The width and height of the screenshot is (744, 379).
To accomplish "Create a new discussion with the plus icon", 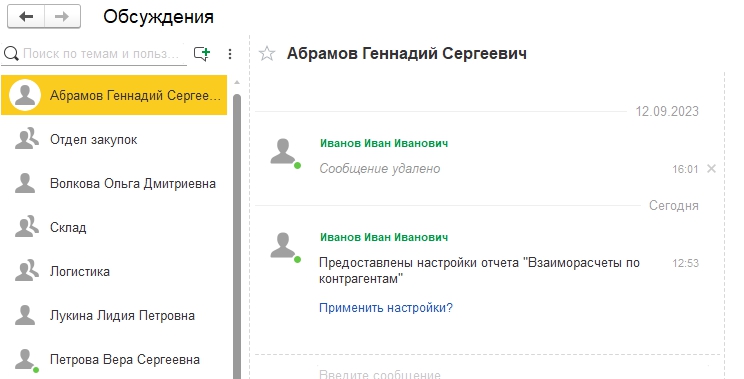I will 202,54.
